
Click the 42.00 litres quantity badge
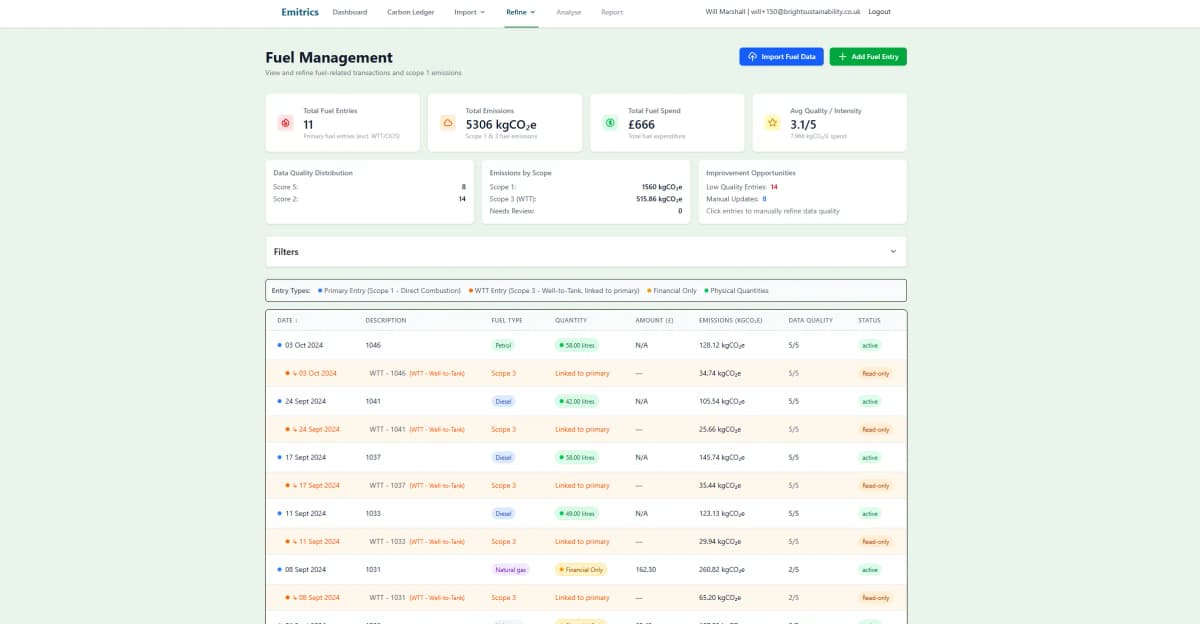pyautogui.click(x=577, y=401)
